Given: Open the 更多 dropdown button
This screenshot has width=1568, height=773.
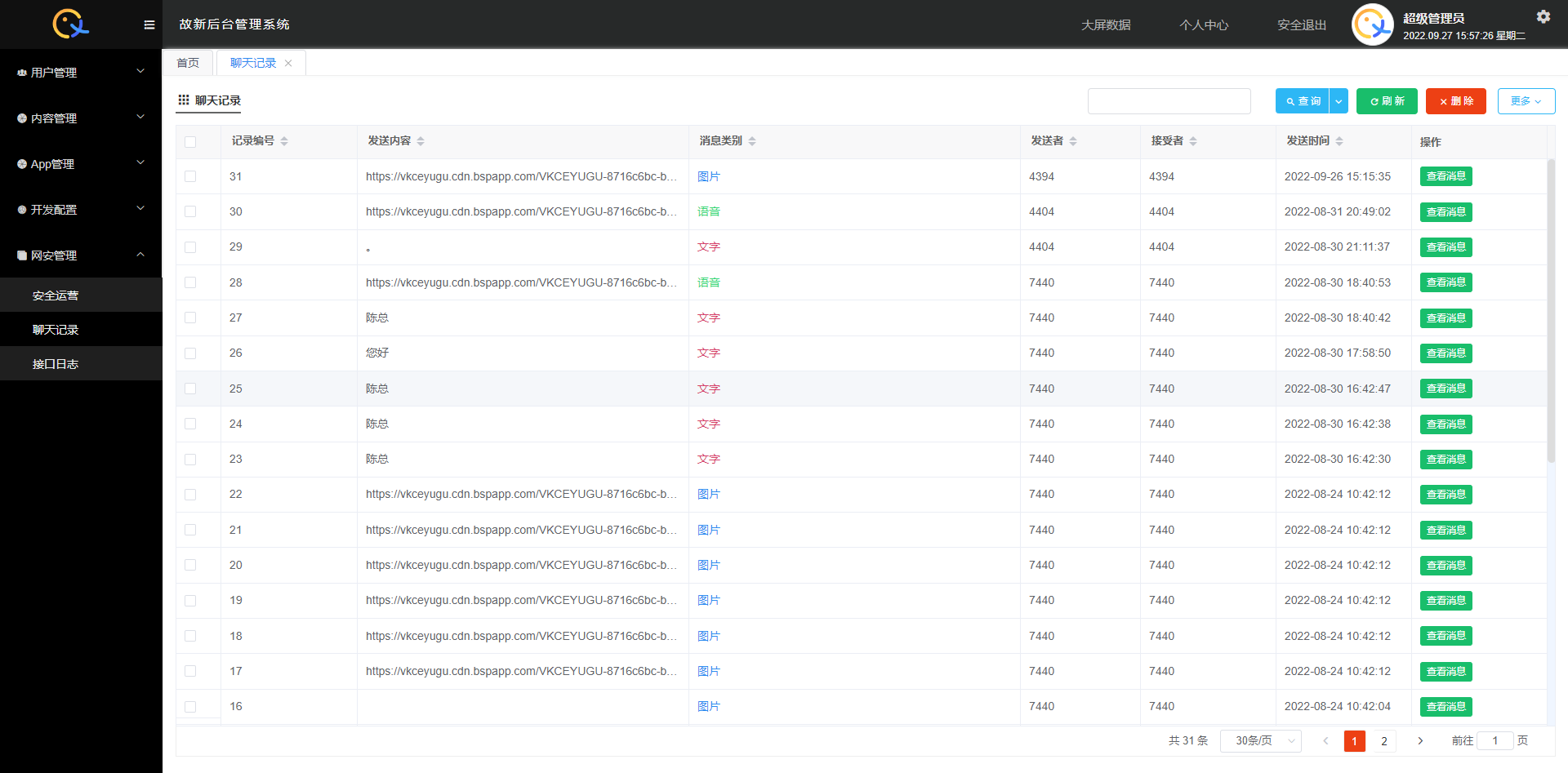Looking at the screenshot, I should (x=1526, y=101).
